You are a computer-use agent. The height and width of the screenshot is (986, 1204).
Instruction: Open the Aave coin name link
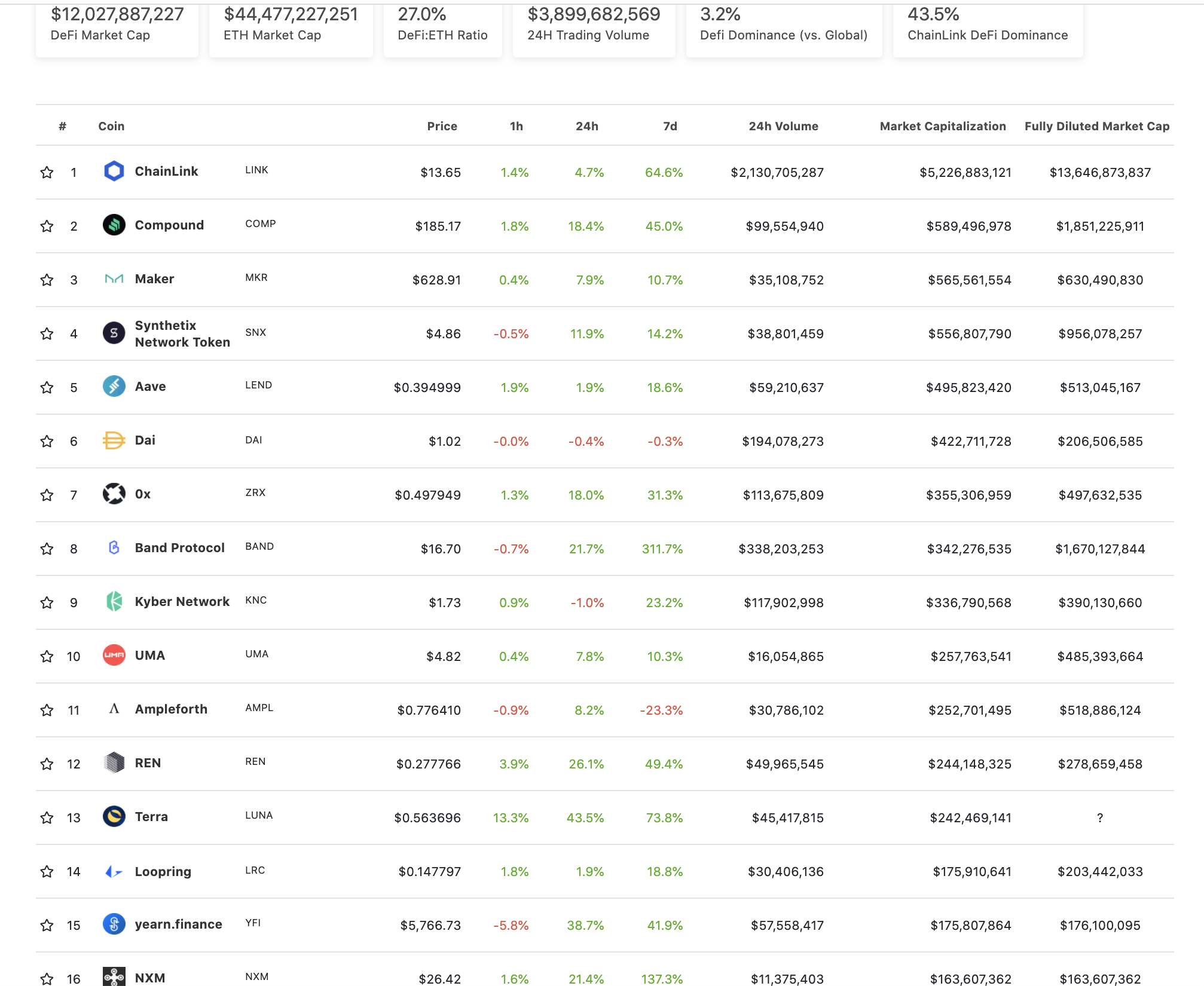150,387
